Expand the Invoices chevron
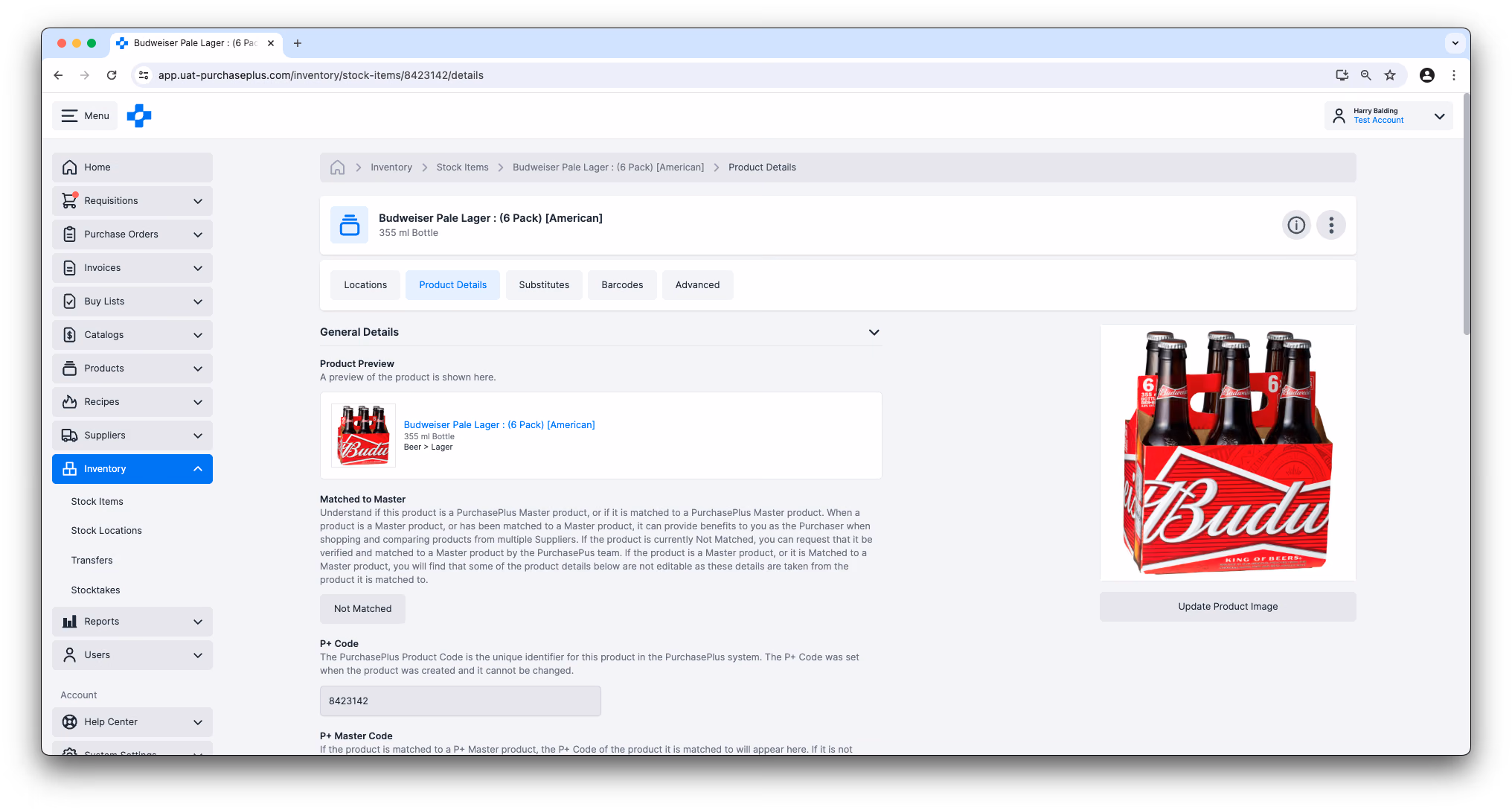 click(x=198, y=268)
